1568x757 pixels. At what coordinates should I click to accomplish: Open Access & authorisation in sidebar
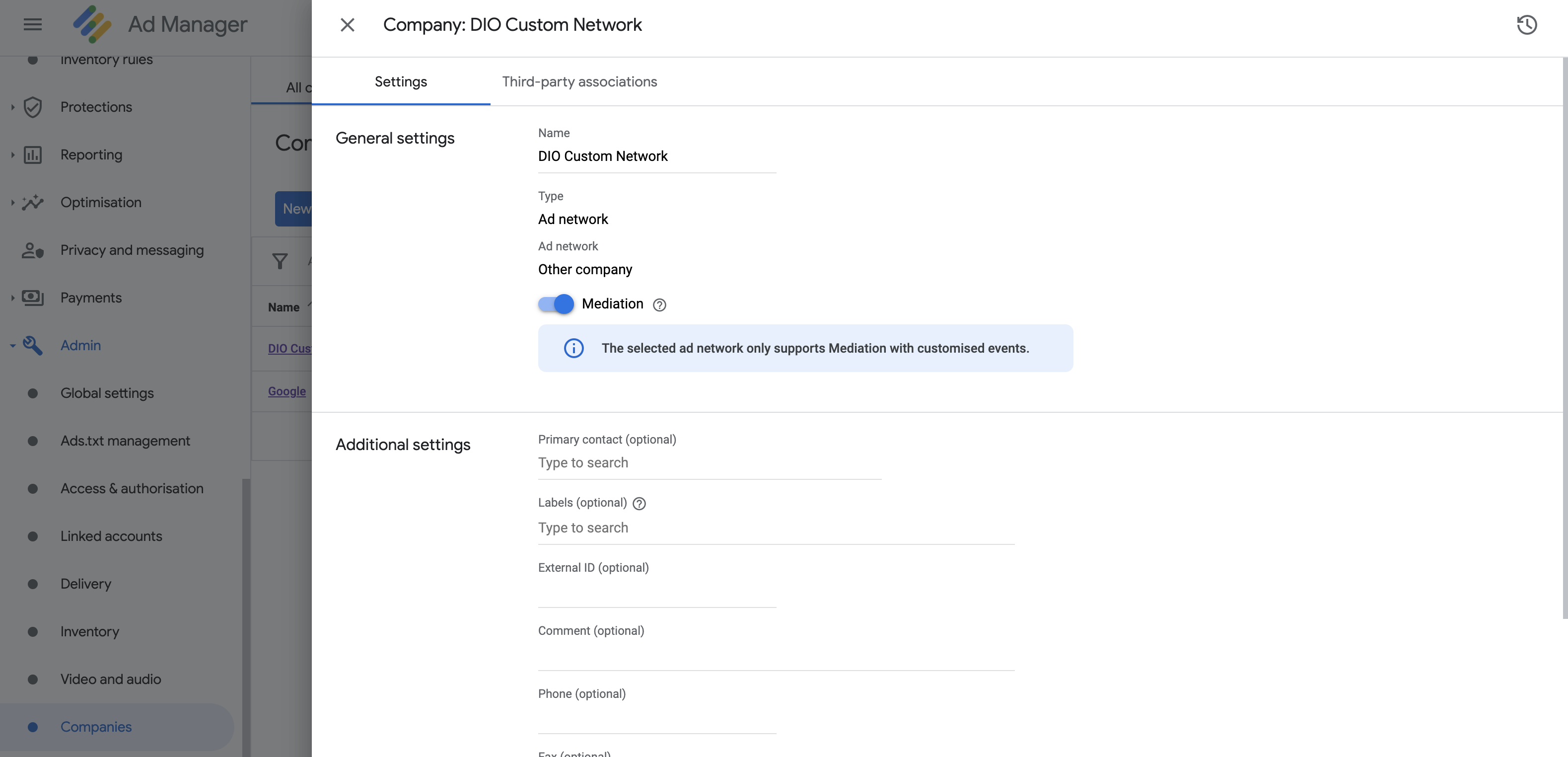(x=132, y=489)
